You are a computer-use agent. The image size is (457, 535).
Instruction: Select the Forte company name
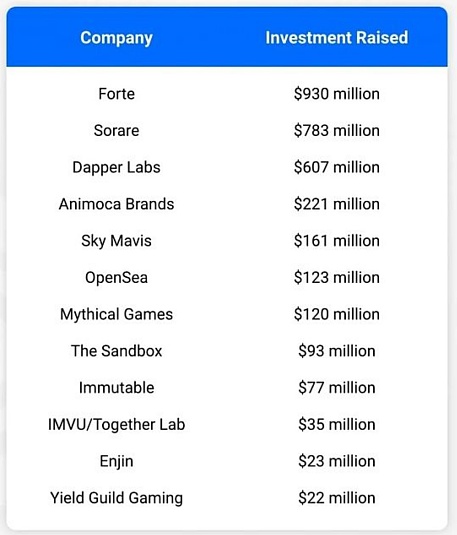116,94
